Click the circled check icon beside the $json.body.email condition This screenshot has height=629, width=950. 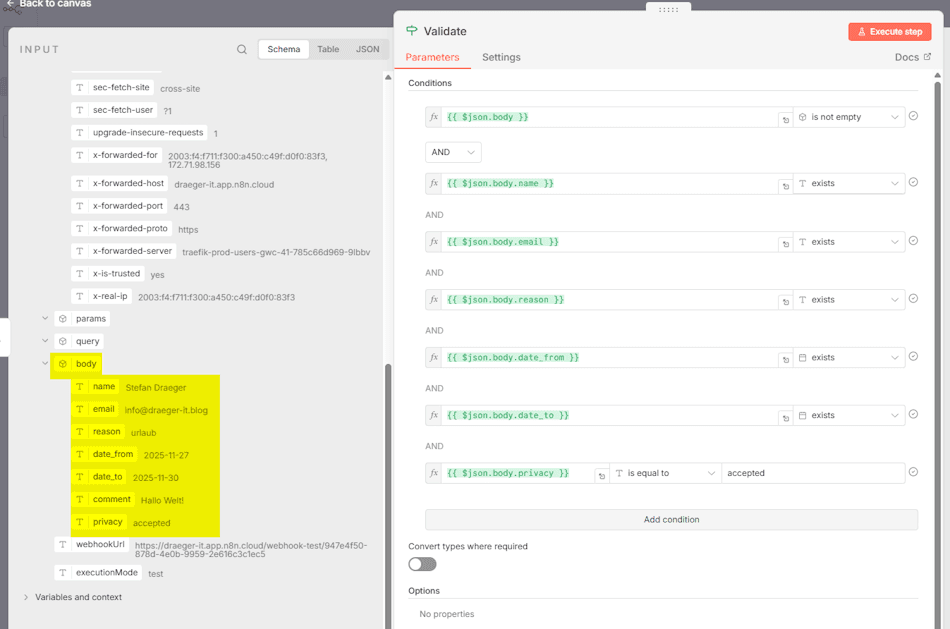pos(913,241)
